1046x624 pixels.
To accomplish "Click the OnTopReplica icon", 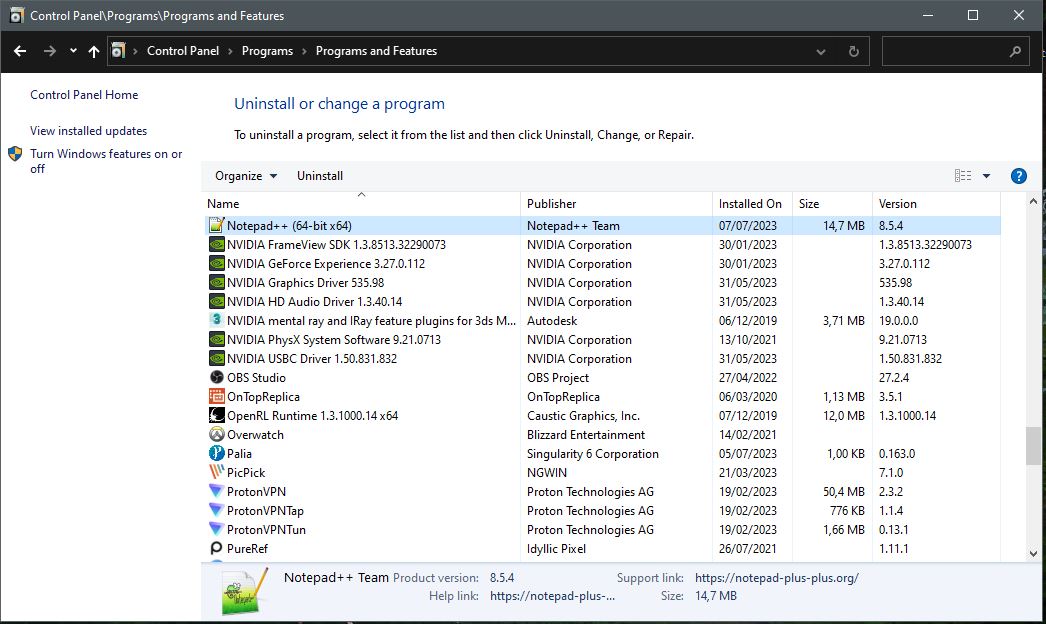I will click(x=217, y=396).
